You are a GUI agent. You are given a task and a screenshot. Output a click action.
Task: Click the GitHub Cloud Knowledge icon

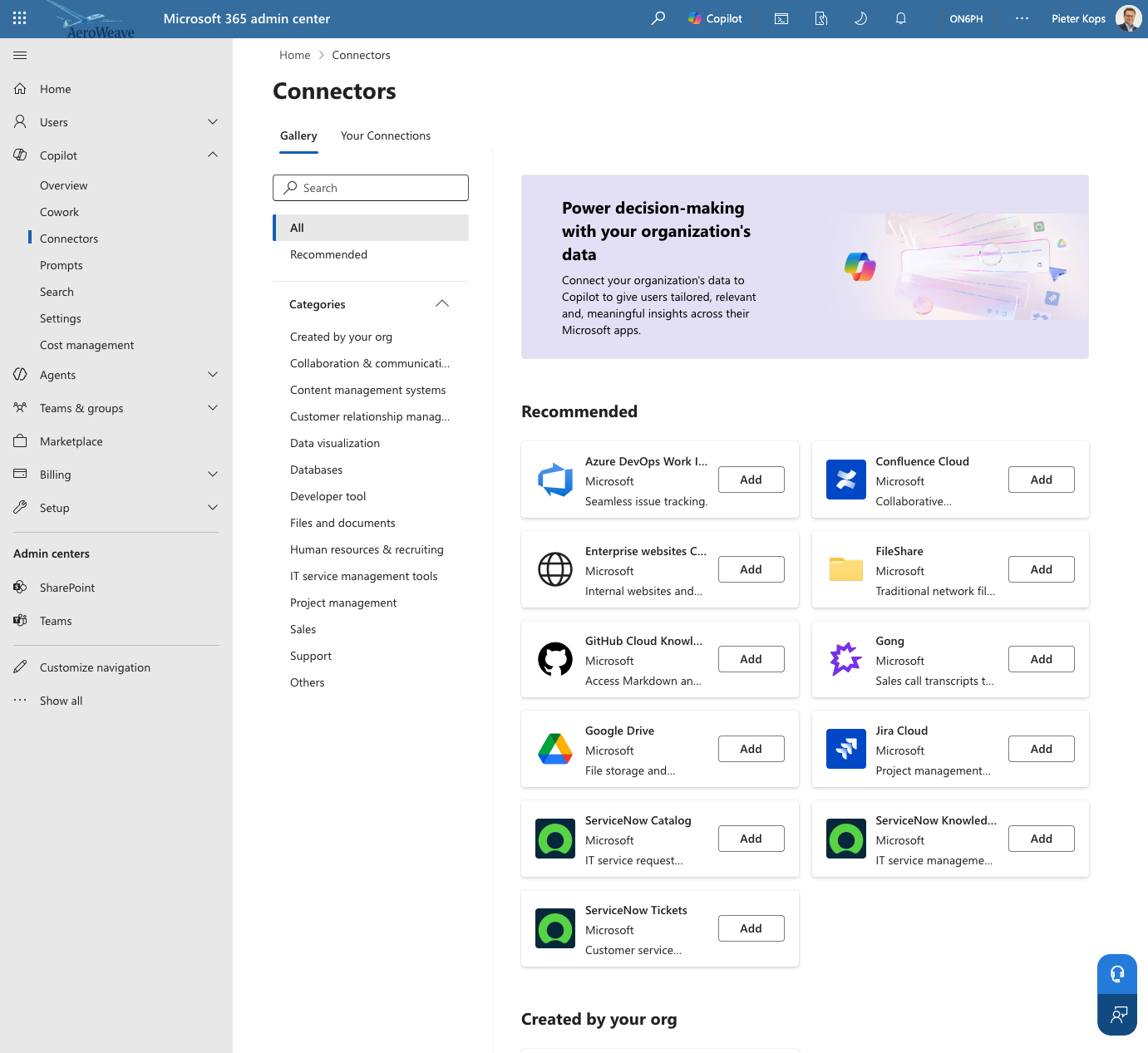pyautogui.click(x=555, y=659)
